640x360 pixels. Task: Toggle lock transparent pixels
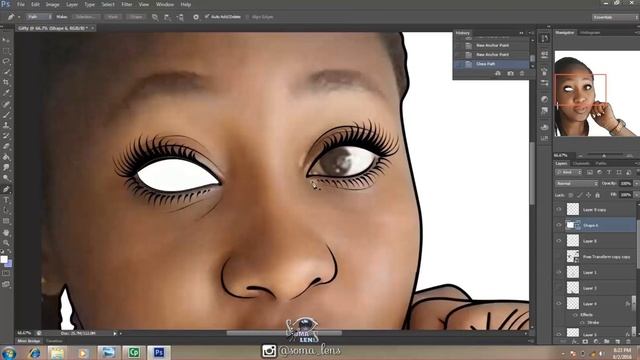[571, 195]
